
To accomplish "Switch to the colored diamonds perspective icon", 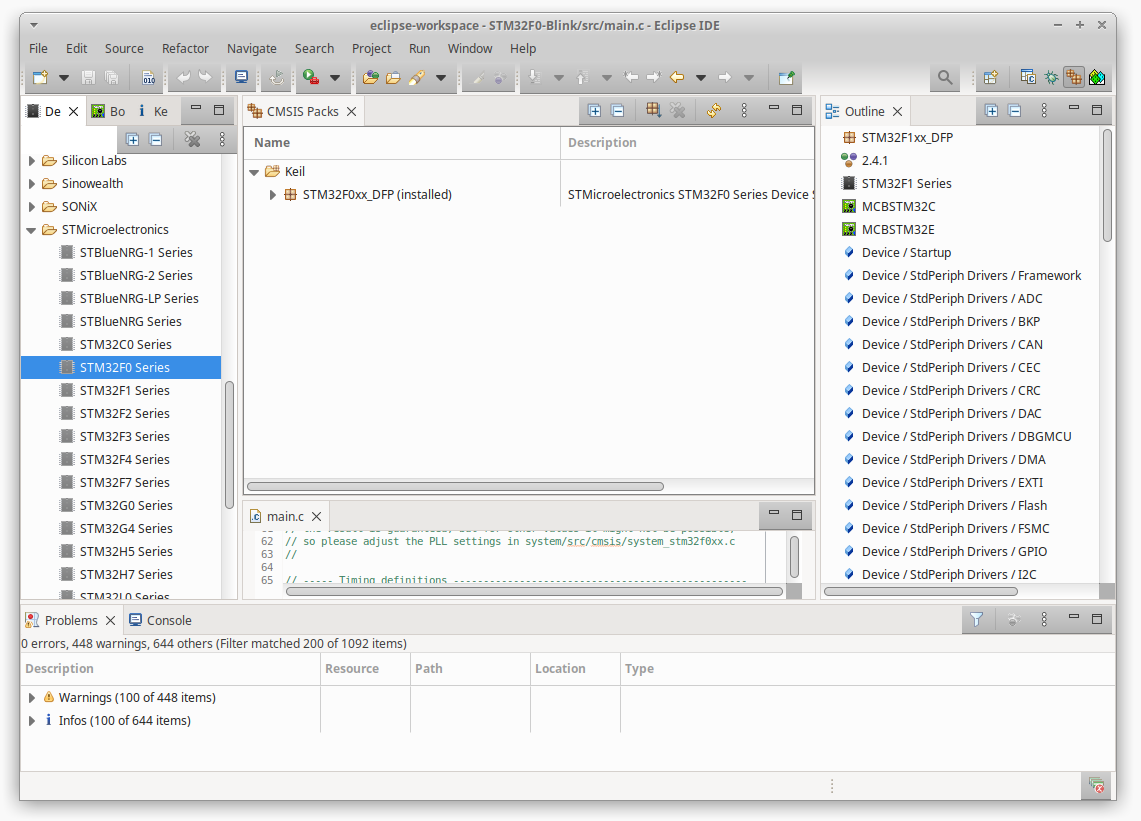I will point(1097,77).
